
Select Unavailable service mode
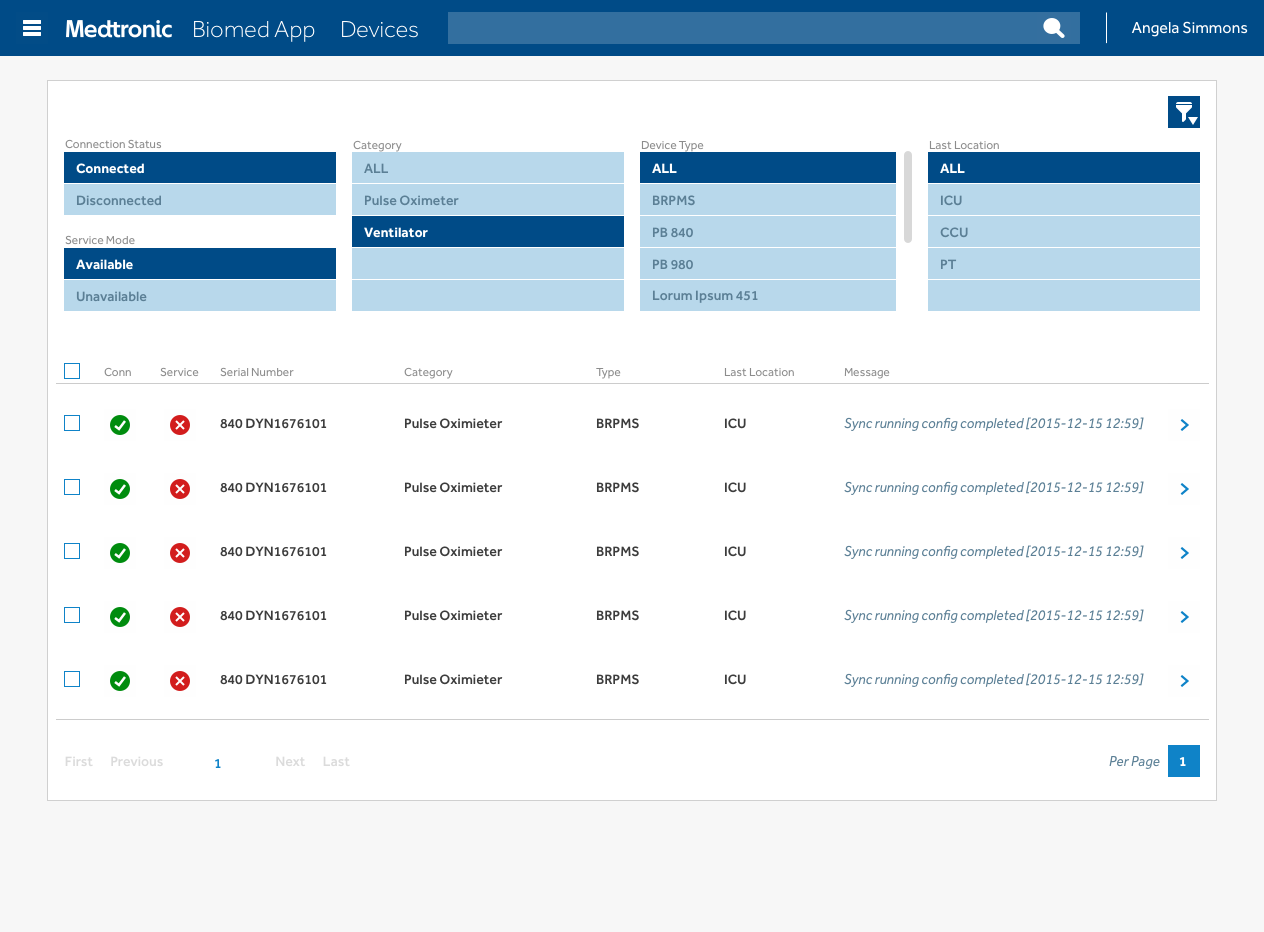(x=200, y=296)
